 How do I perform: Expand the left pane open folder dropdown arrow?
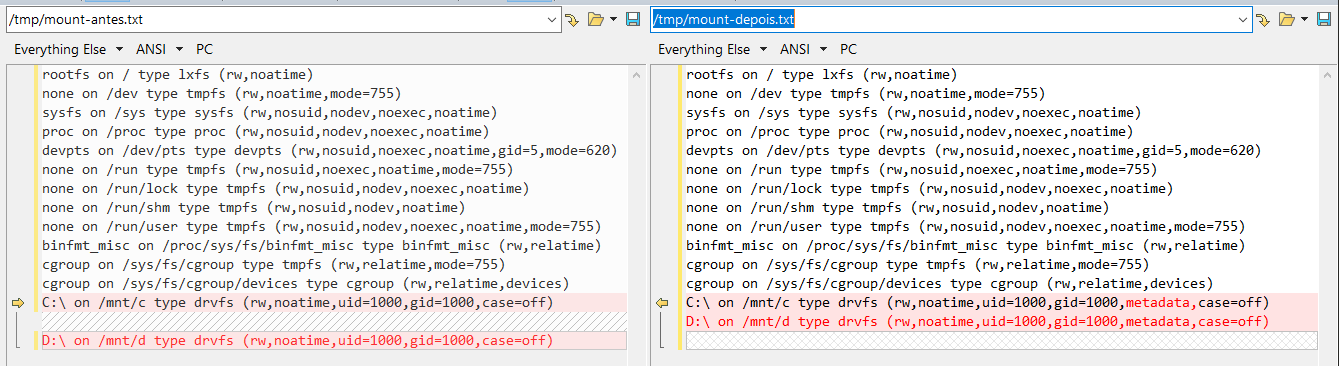614,19
